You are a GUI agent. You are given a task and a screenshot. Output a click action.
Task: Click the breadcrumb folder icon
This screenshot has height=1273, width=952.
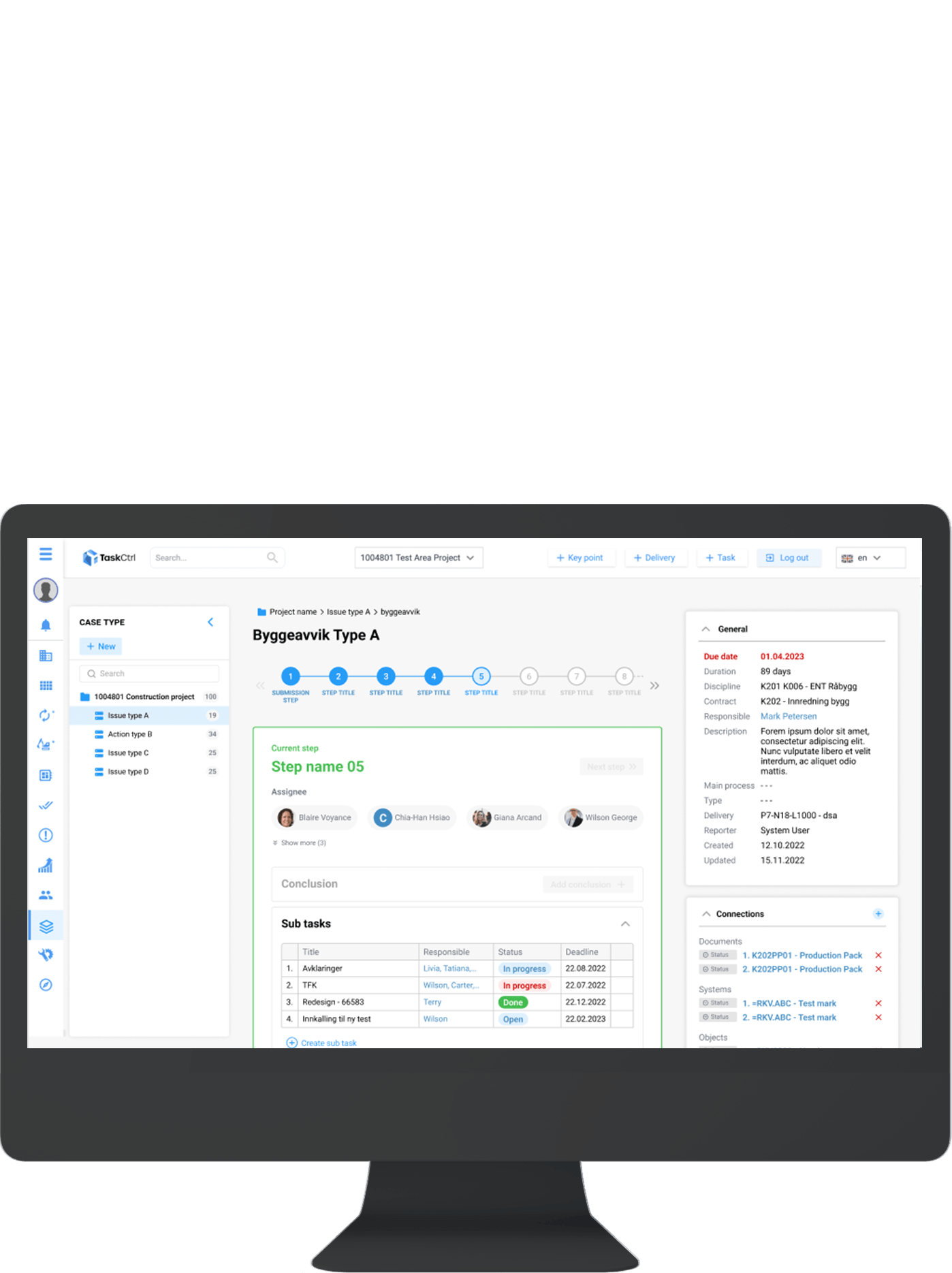click(261, 612)
